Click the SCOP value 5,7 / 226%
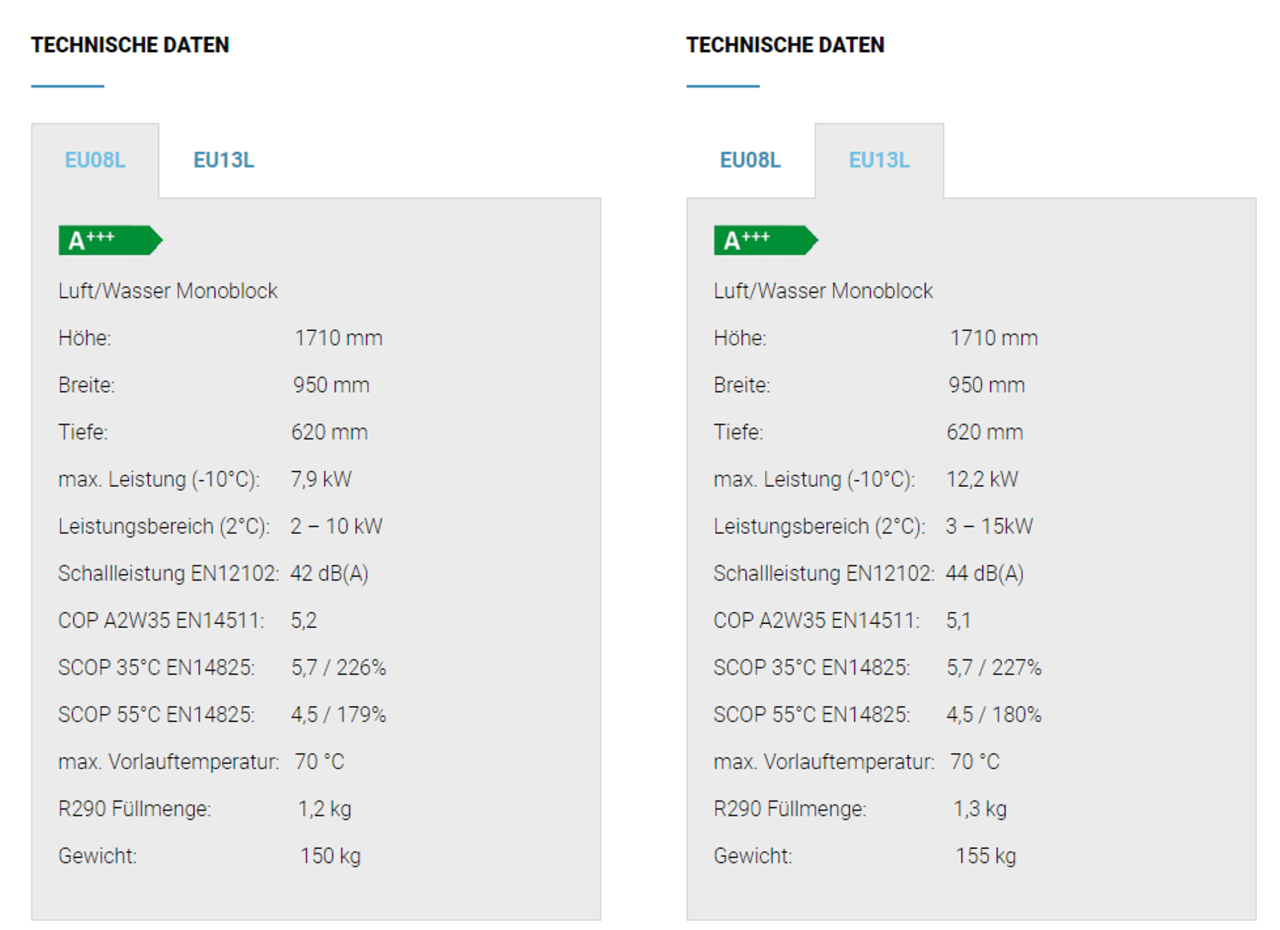The height and width of the screenshot is (930, 1280). pos(338,668)
